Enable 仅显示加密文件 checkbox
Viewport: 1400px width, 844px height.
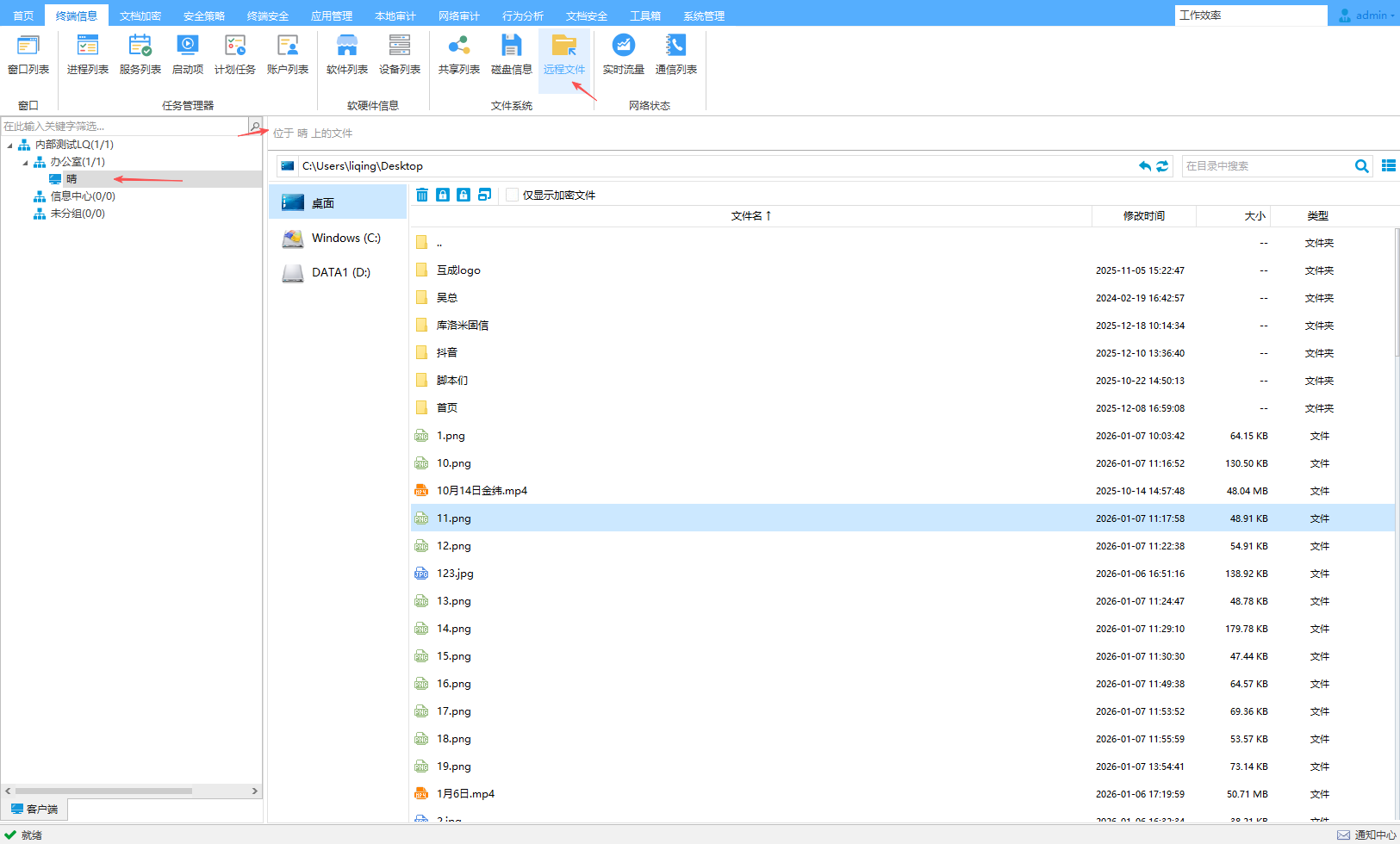point(513,195)
